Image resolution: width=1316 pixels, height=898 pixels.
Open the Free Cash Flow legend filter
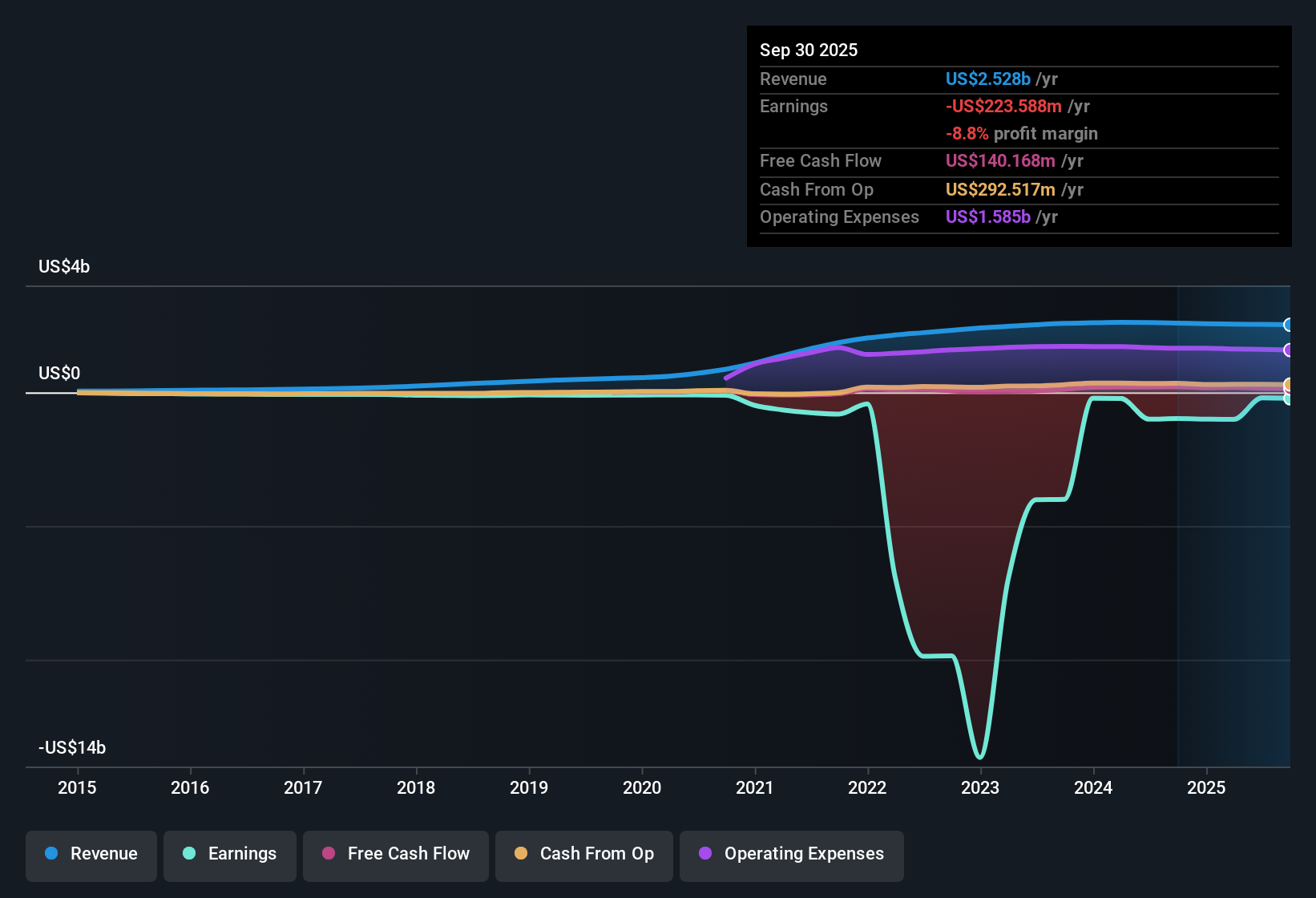click(395, 854)
